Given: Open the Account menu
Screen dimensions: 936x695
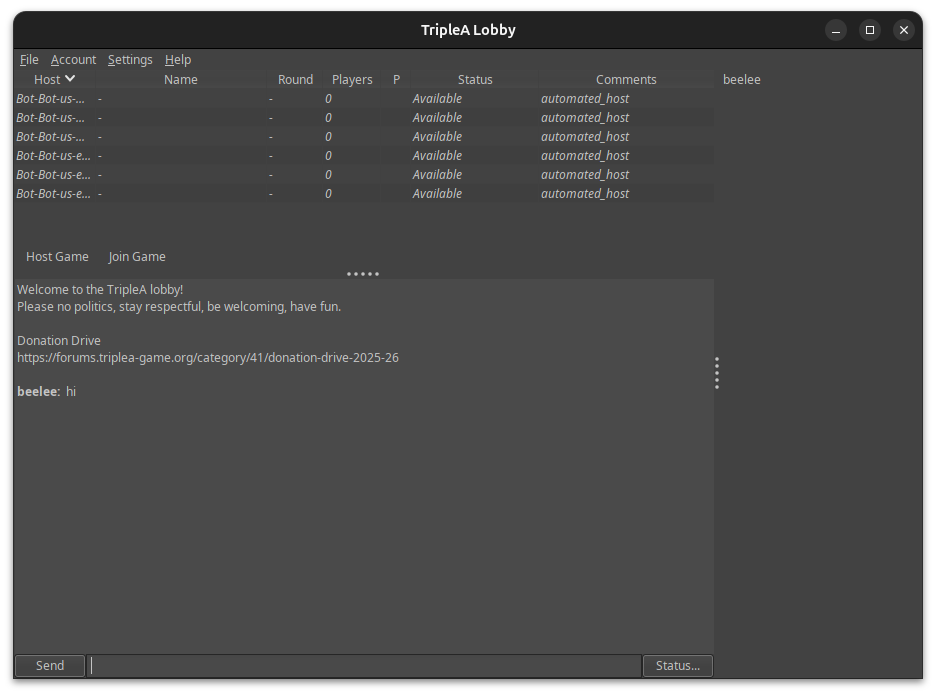Looking at the screenshot, I should tap(73, 60).
